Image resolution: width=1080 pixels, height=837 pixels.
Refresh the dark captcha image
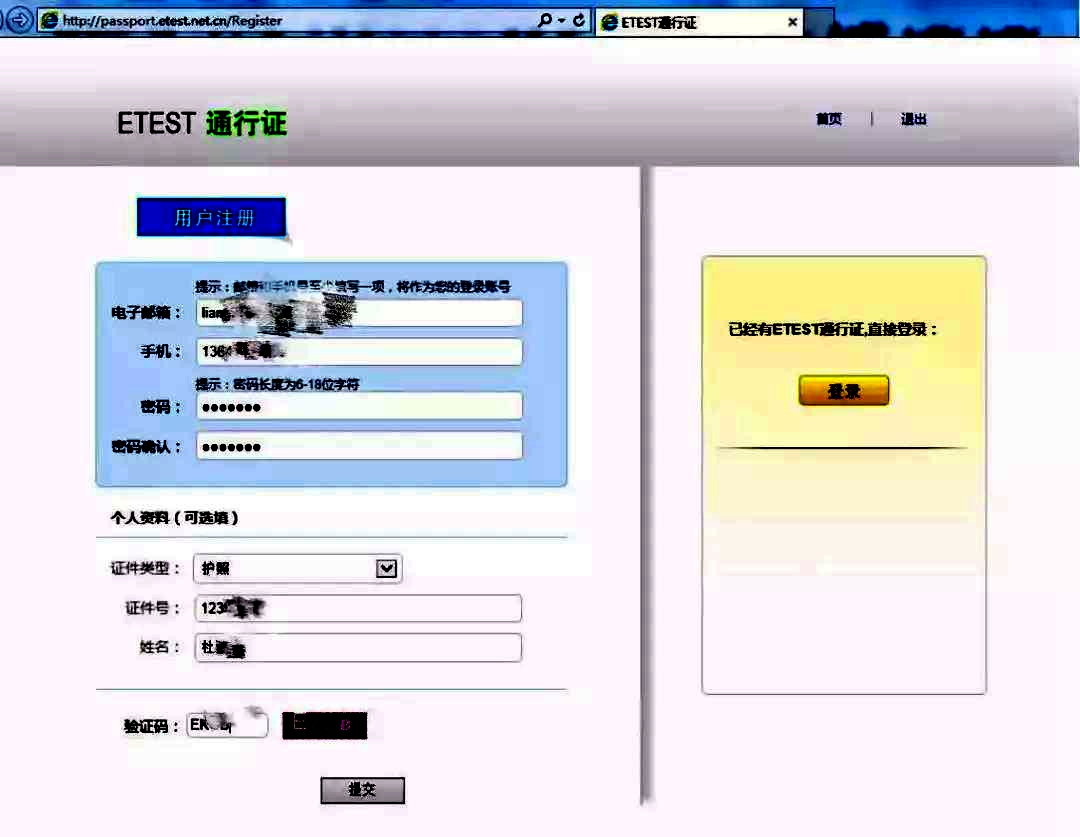click(324, 725)
